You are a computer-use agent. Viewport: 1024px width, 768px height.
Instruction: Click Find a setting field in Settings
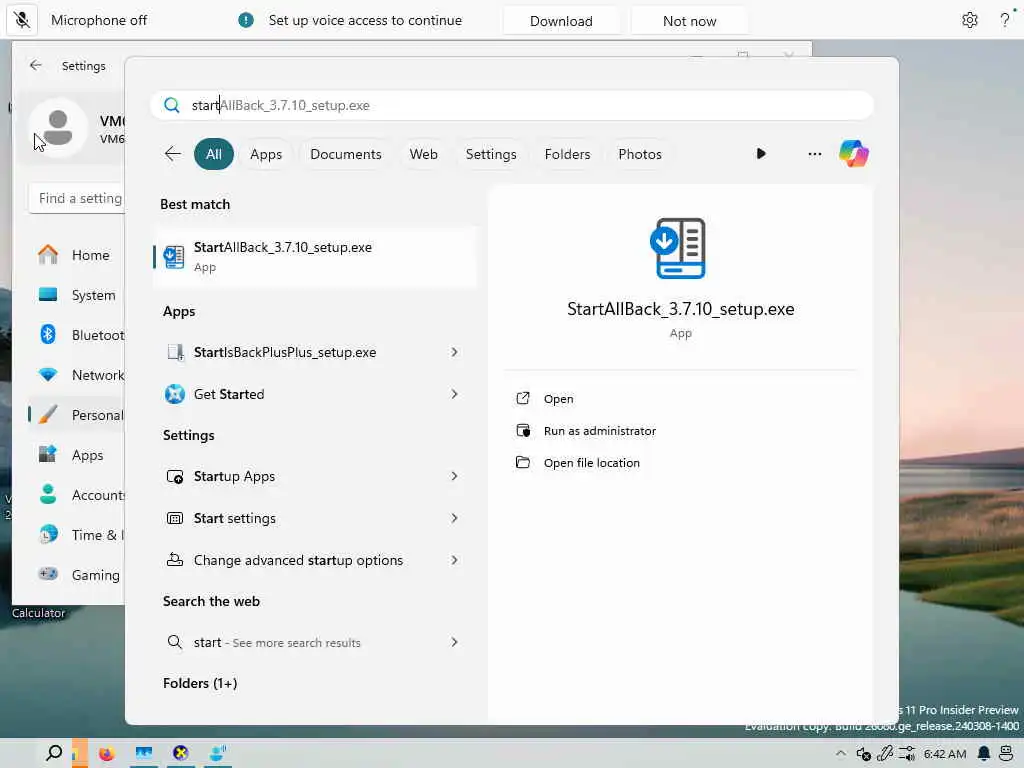[76, 198]
